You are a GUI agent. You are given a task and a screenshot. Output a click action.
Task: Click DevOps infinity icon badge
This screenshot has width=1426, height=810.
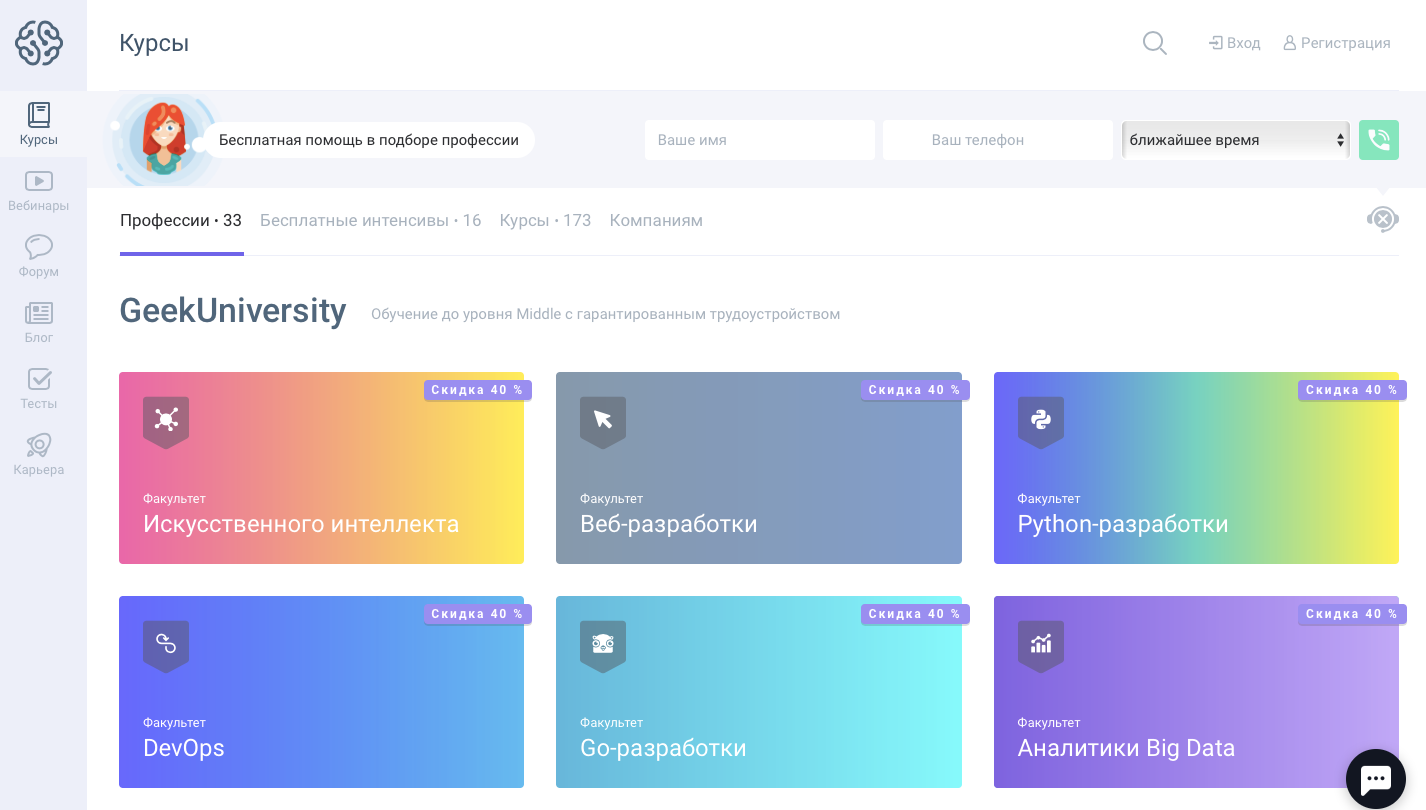click(x=166, y=645)
